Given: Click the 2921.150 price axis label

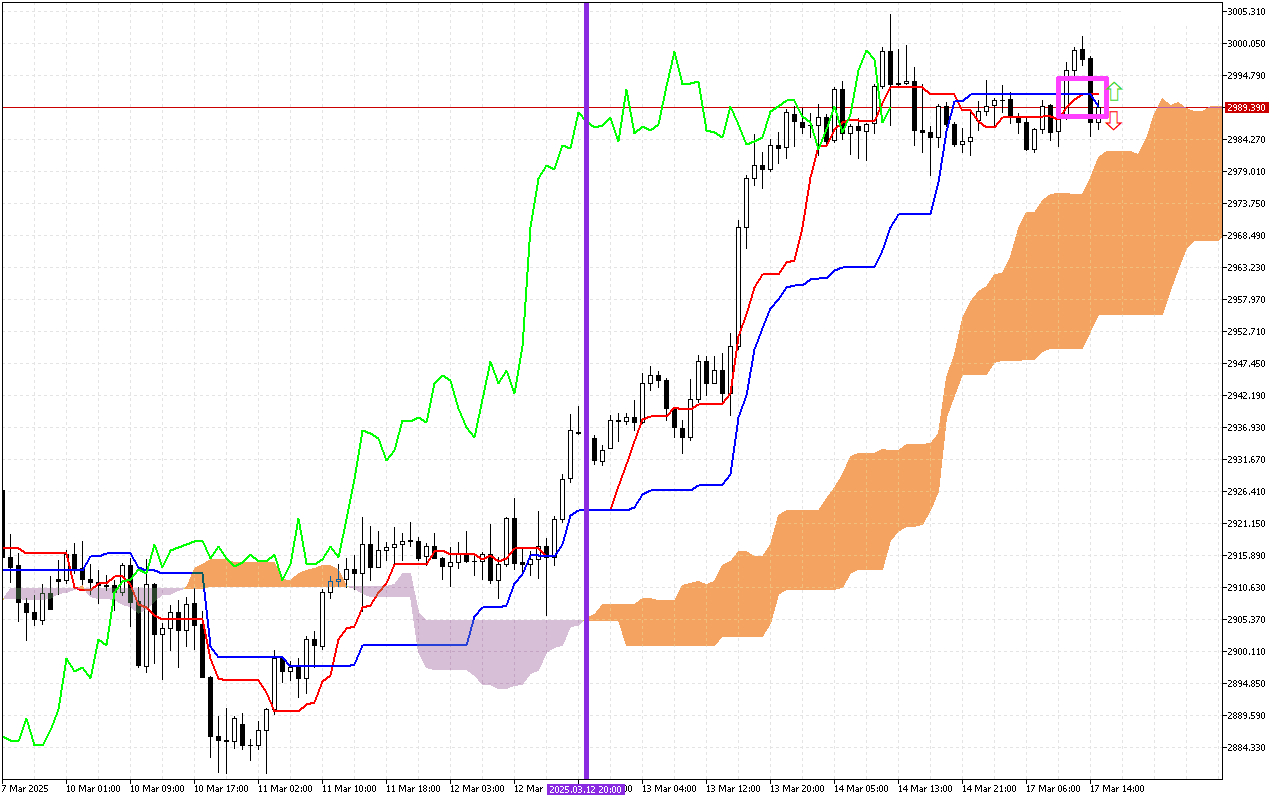Looking at the screenshot, I should tap(1246, 524).
